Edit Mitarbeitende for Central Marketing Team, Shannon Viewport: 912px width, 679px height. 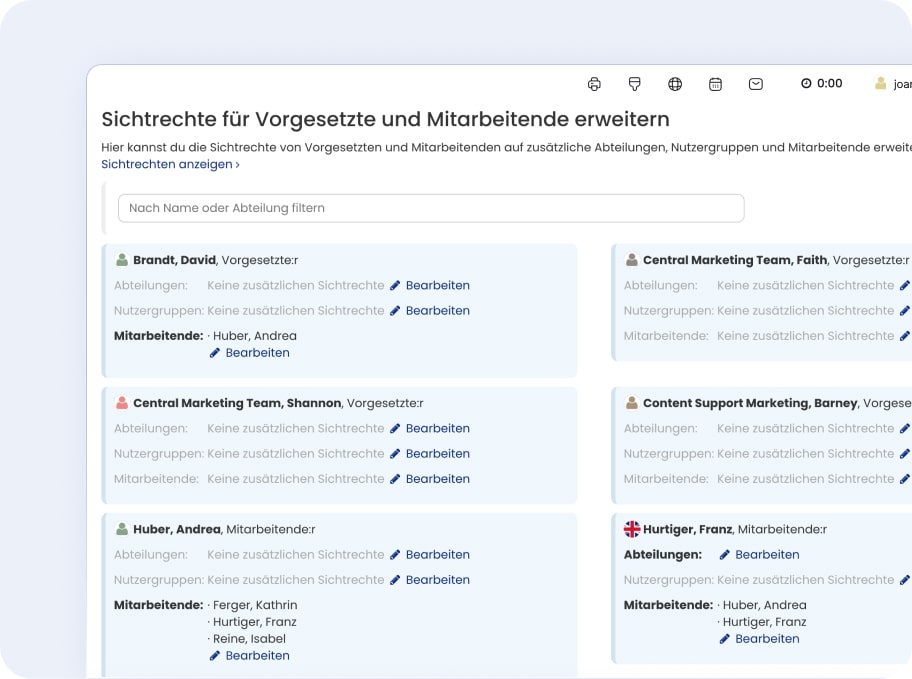click(x=429, y=479)
